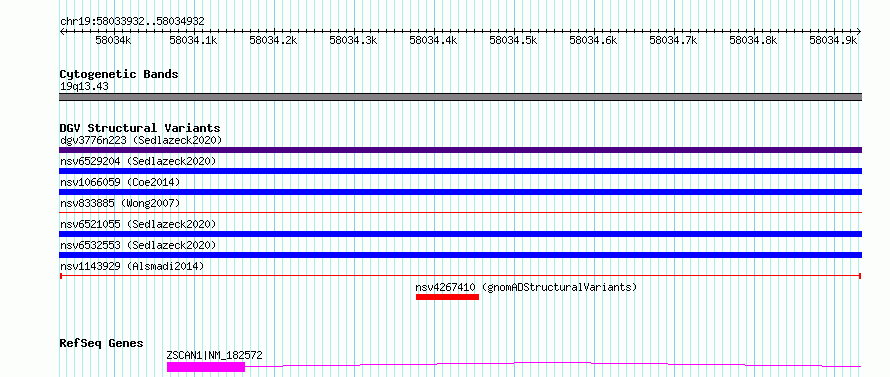Select the magenta ZSCAN1 exon block
Image resolution: width=890 pixels, height=377 pixels.
(205, 367)
